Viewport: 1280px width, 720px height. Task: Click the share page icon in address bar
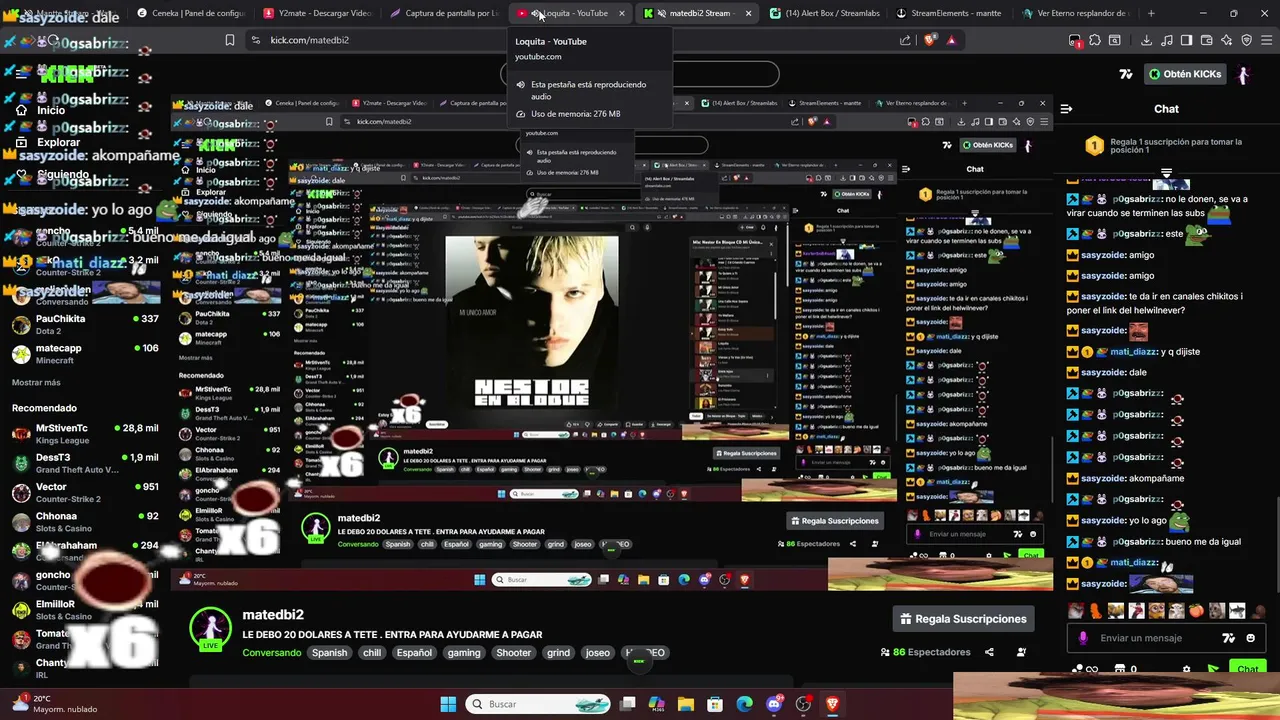tap(905, 40)
